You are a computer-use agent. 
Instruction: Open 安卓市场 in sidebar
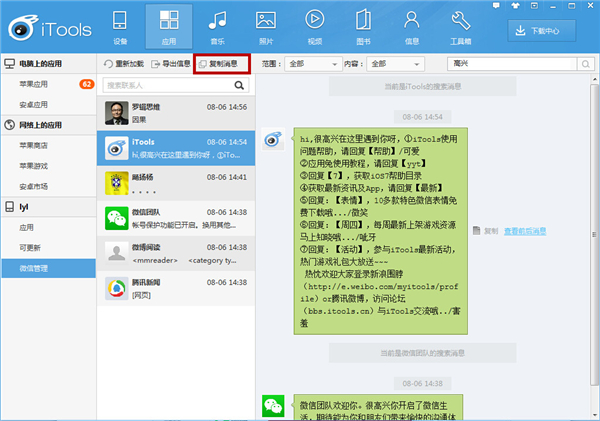pos(34,186)
